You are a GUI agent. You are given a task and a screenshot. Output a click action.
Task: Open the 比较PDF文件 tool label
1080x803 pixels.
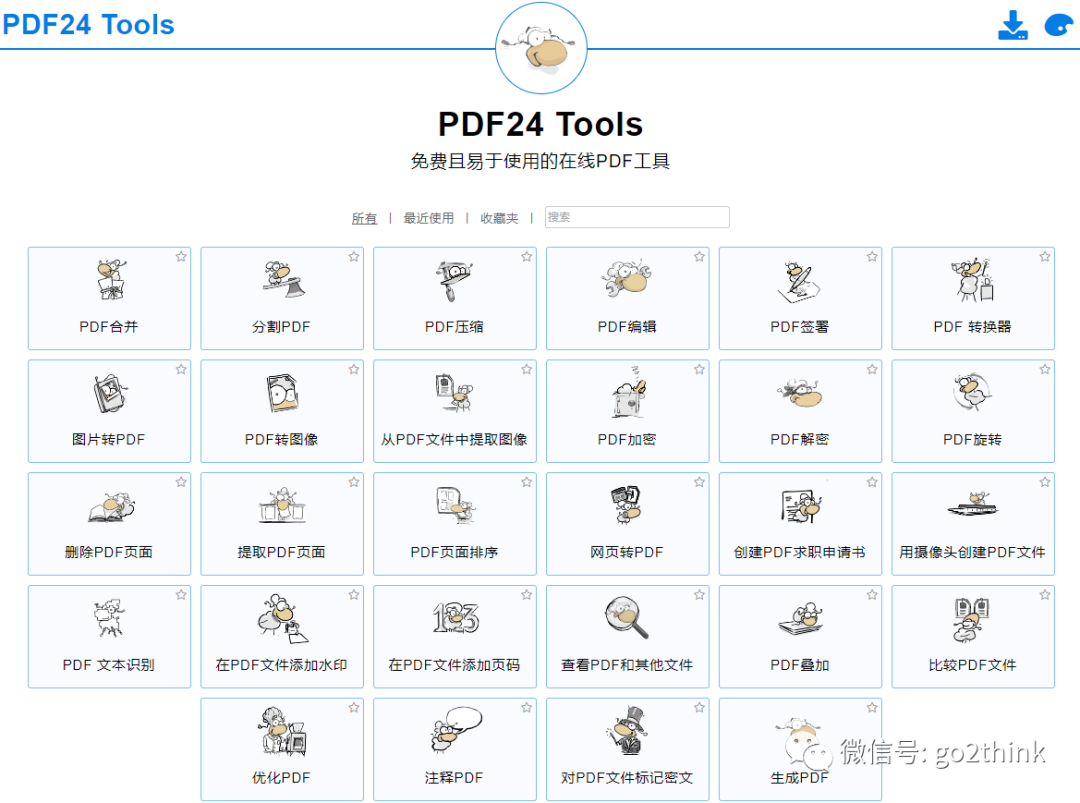(x=973, y=665)
